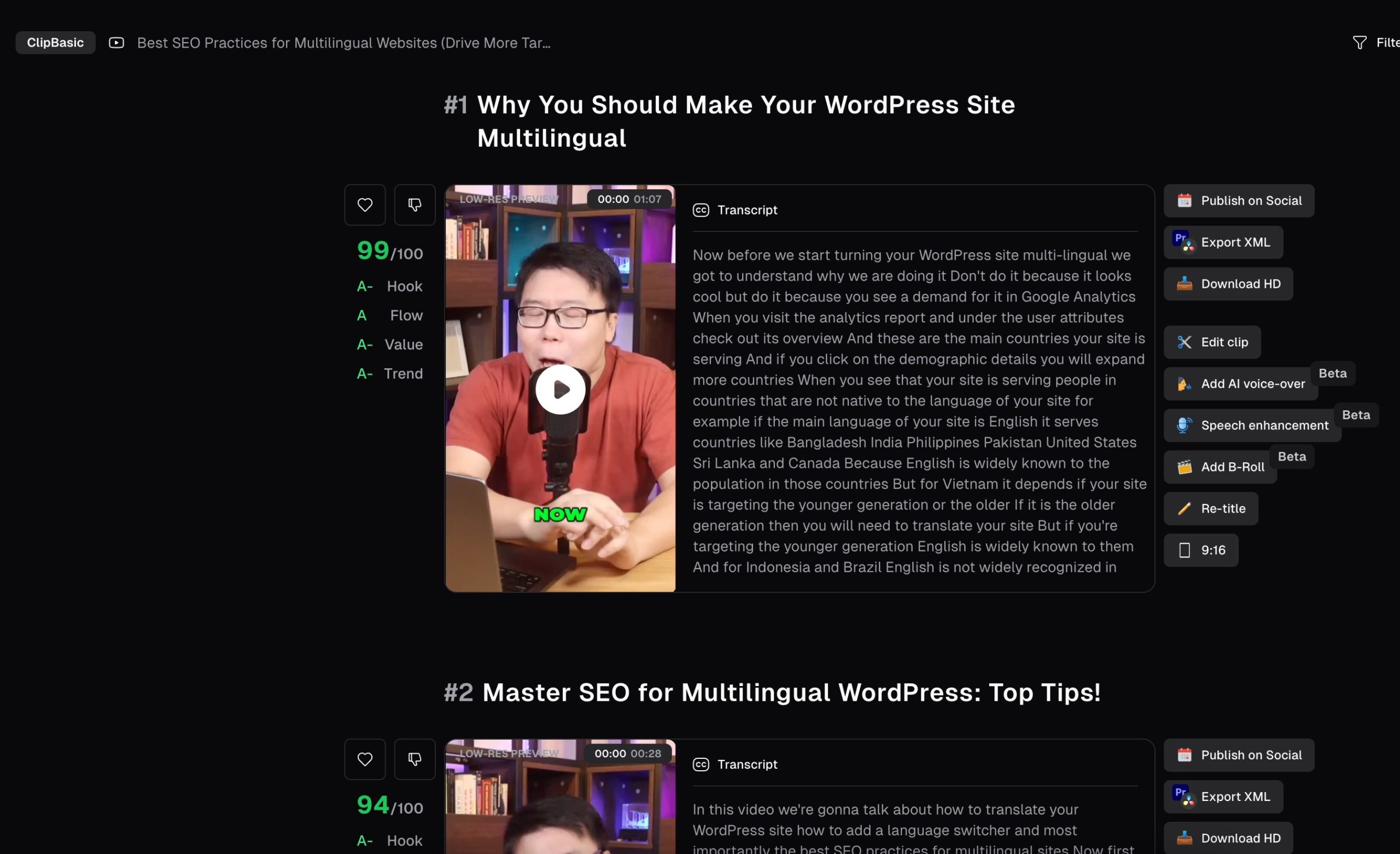Click the 00:00 01:07 timestamp on clip #1
This screenshot has height=854, width=1400.
tap(629, 199)
